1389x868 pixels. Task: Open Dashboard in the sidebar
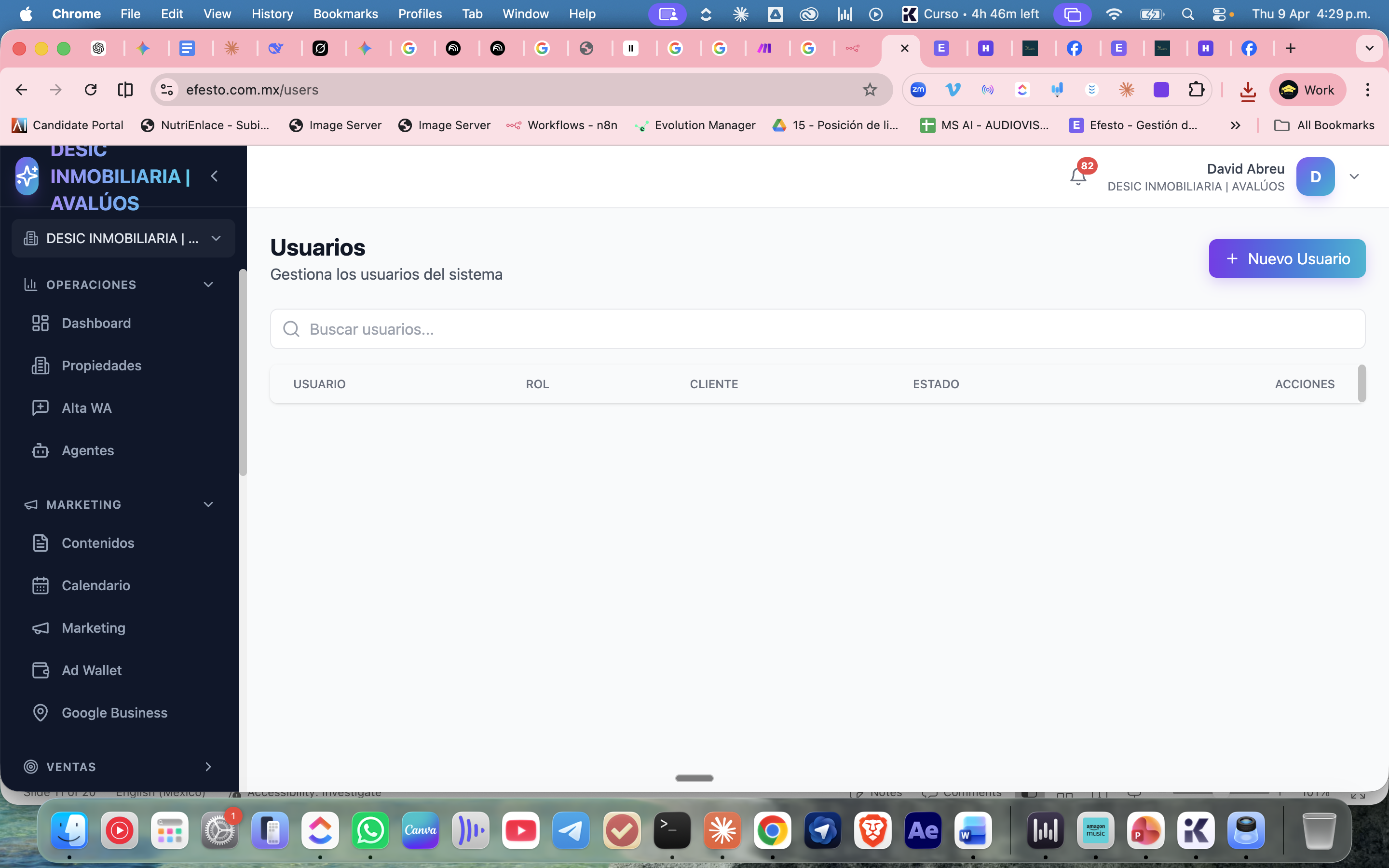pyautogui.click(x=96, y=323)
